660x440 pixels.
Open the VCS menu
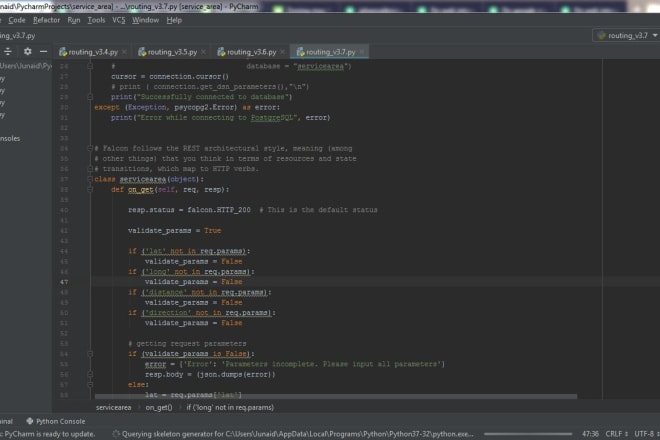click(118, 20)
